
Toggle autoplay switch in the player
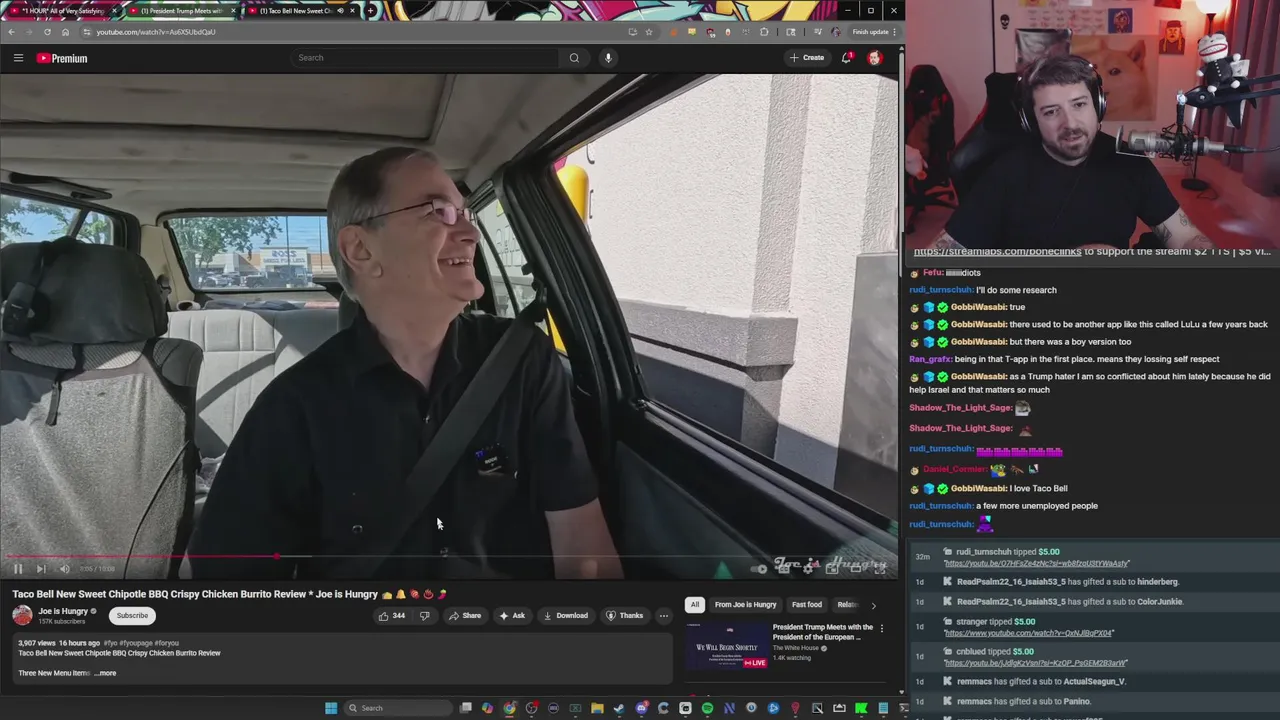[759, 569]
